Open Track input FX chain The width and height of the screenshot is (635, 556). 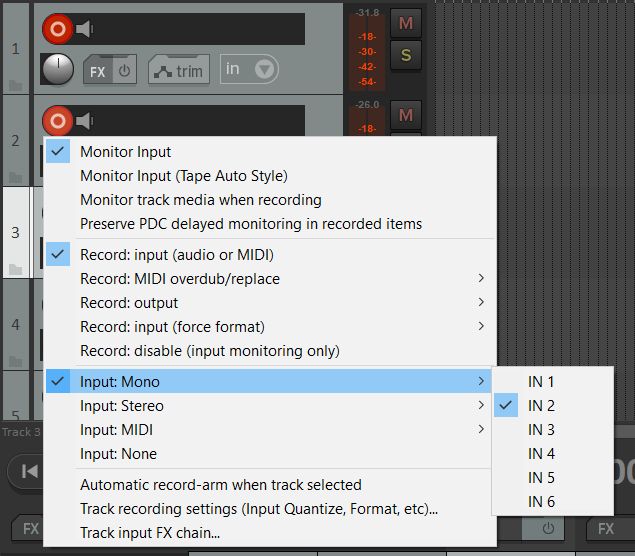tap(150, 533)
